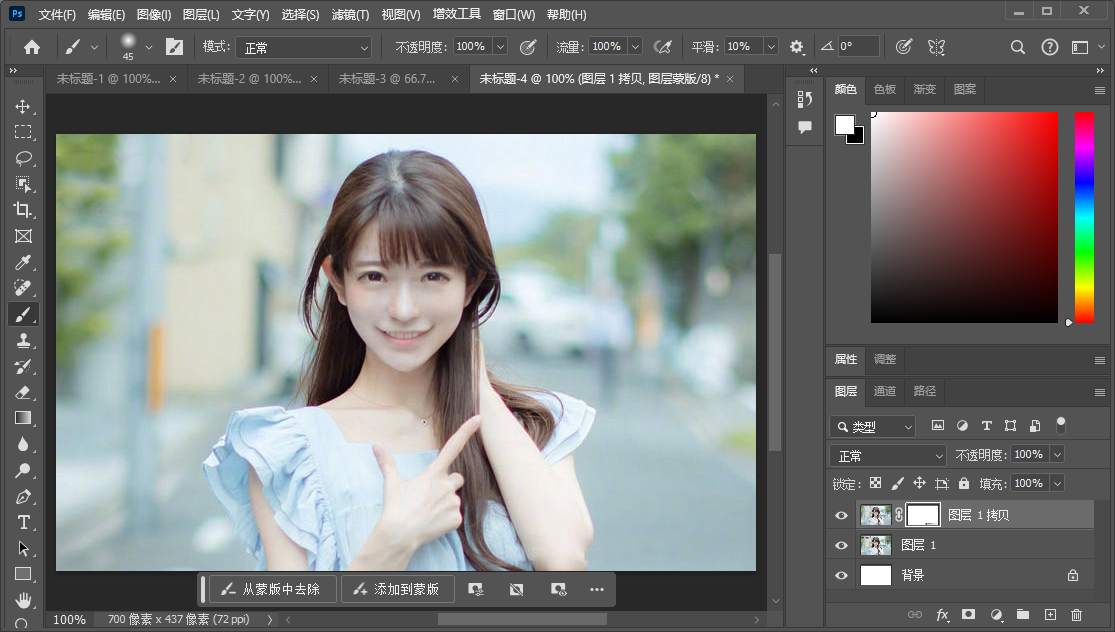Select the Eyedropper tool
1115x632 pixels.
click(x=23, y=262)
